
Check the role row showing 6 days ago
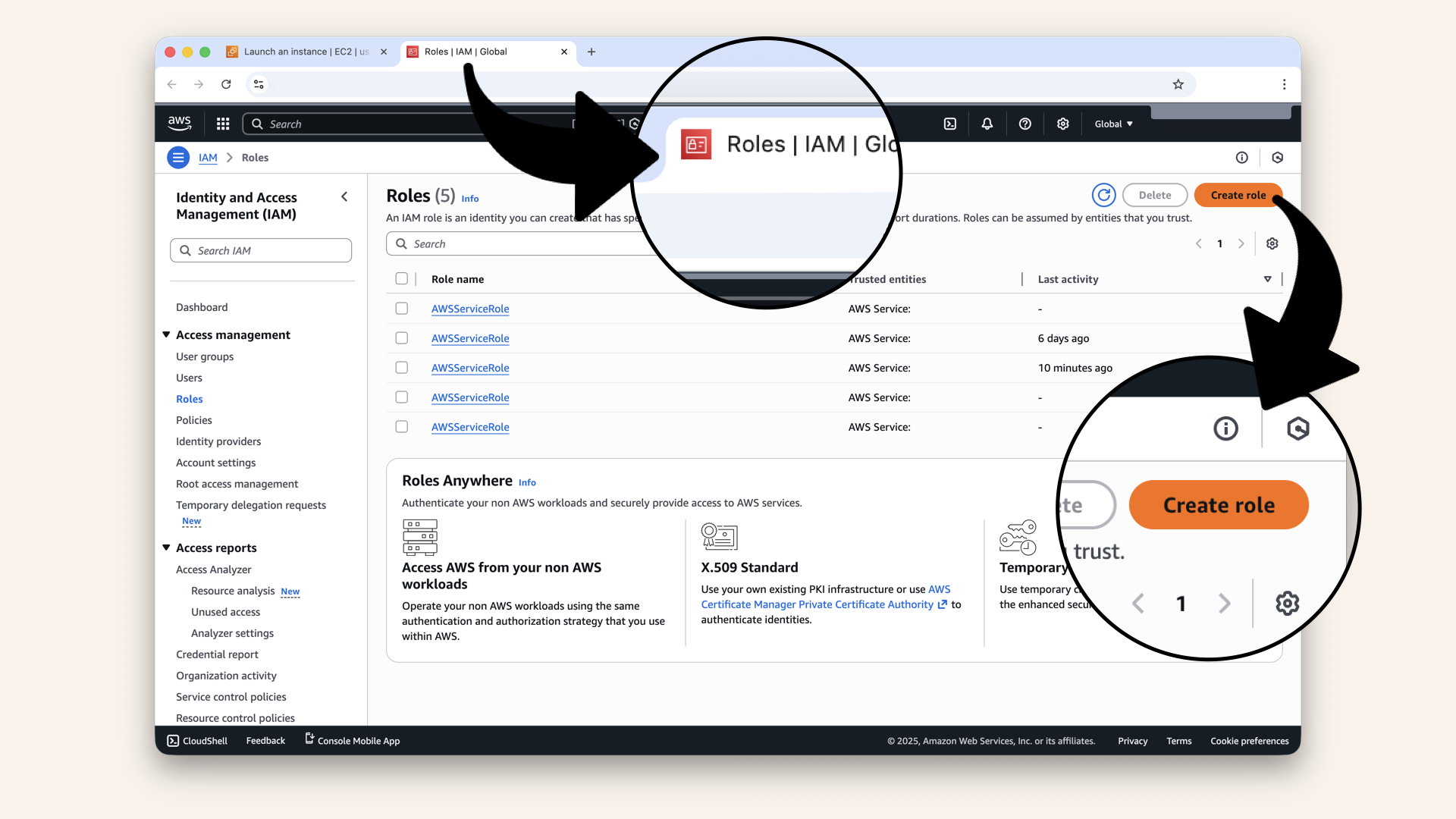402,337
